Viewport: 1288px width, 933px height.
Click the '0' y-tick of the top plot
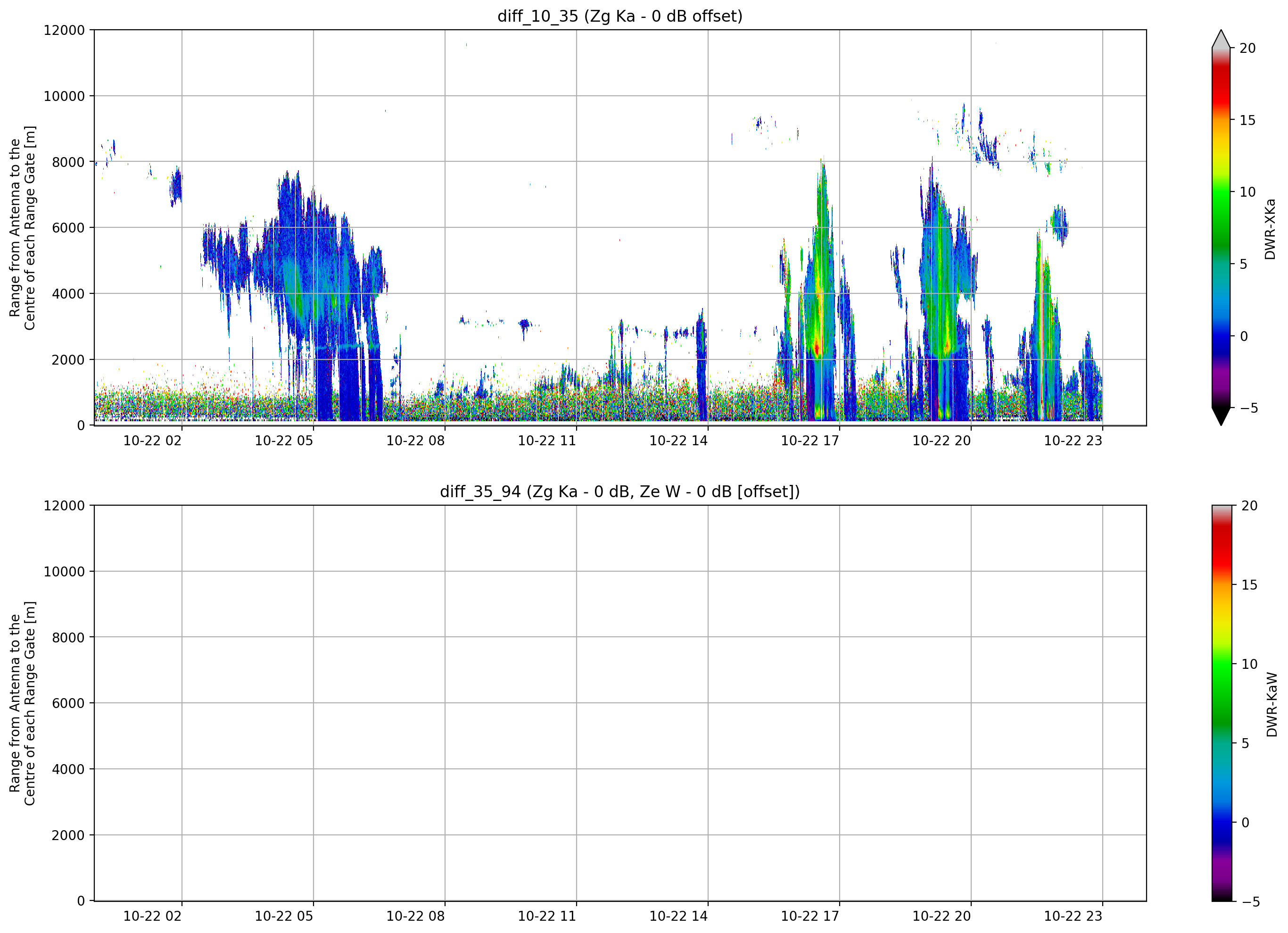pos(81,426)
